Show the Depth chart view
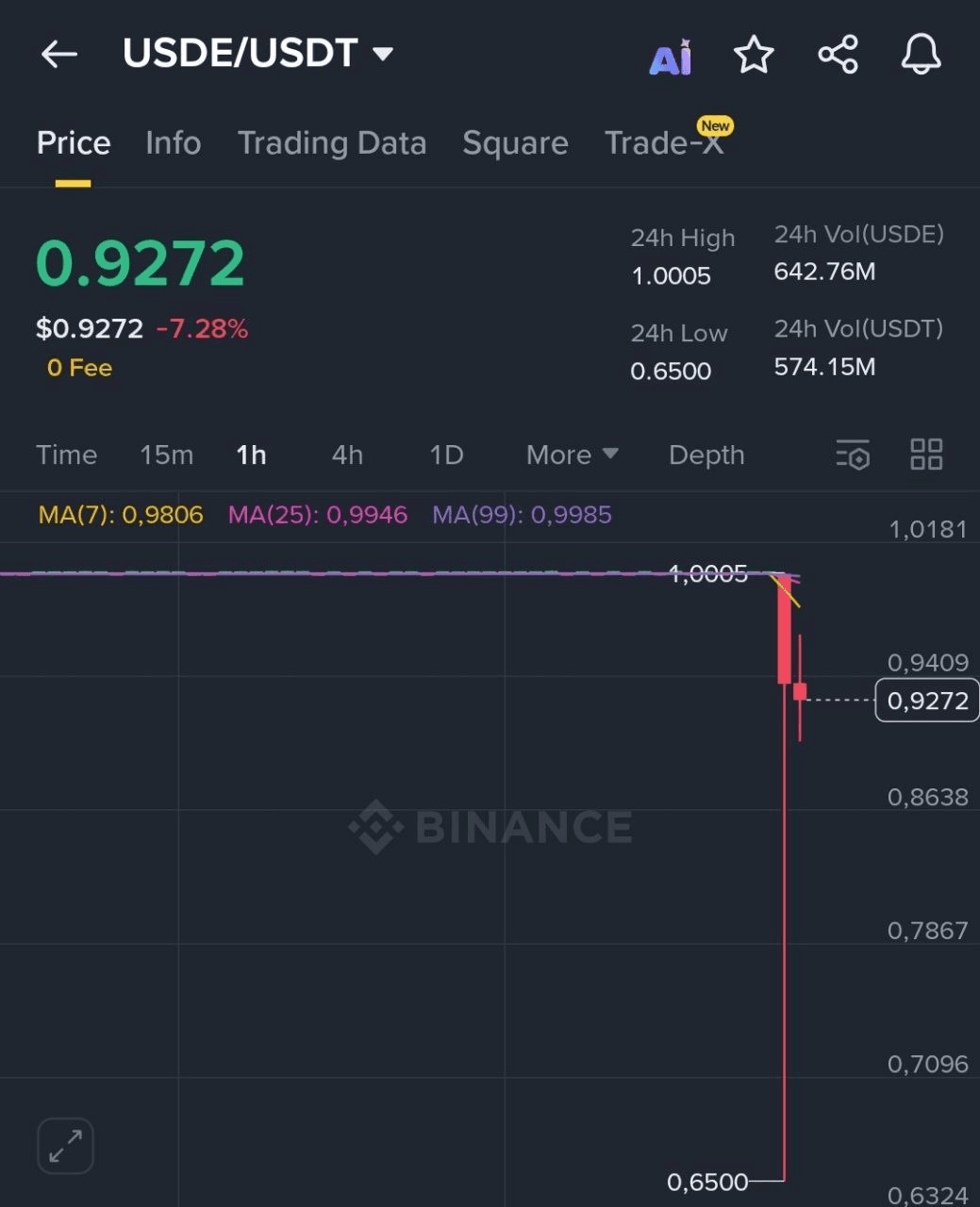 tap(706, 455)
